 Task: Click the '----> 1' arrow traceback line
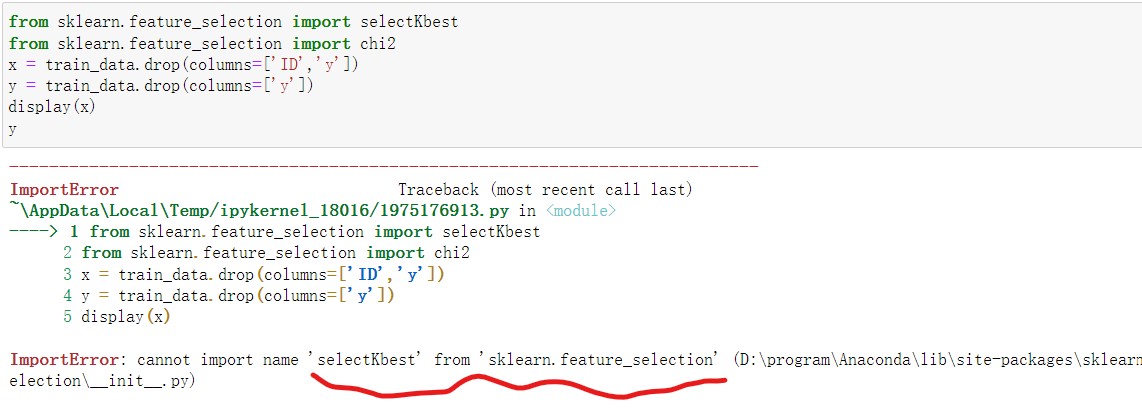(275, 232)
